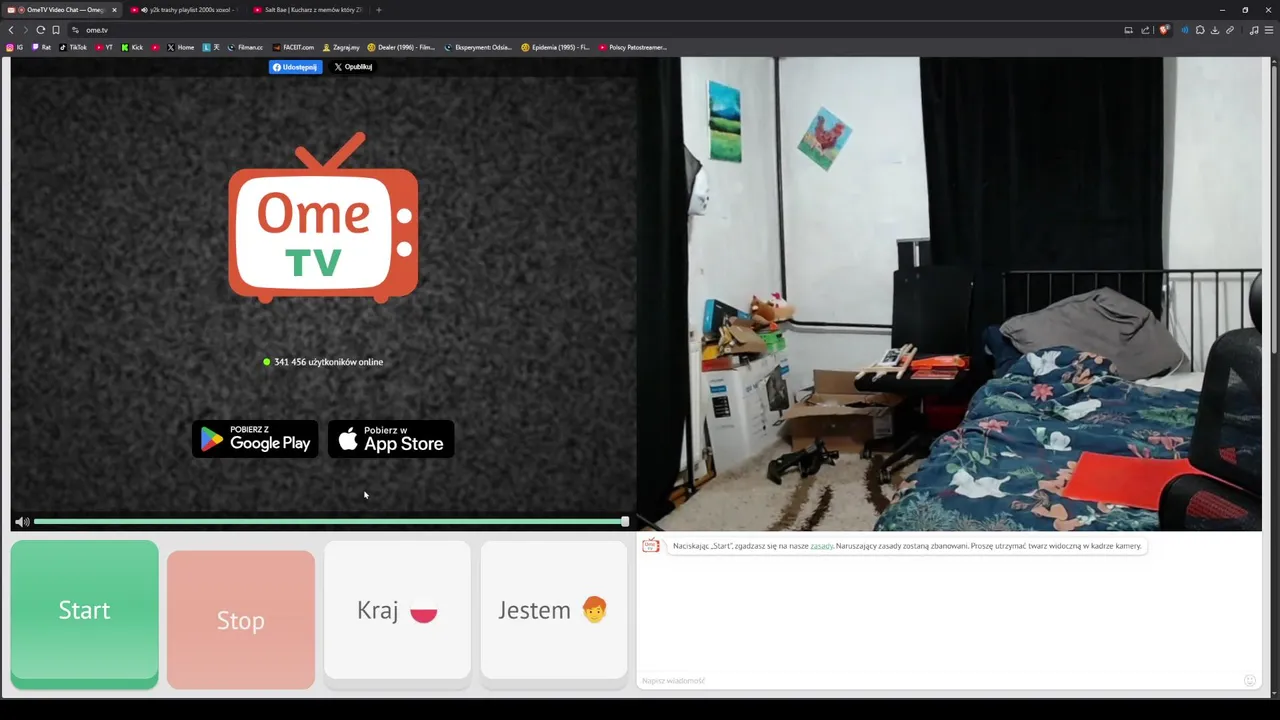Go back in browser history
The image size is (1280, 720).
coord(11,30)
